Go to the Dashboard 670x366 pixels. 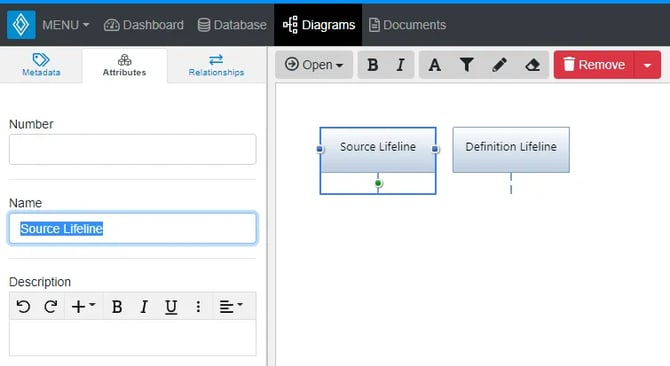point(144,25)
